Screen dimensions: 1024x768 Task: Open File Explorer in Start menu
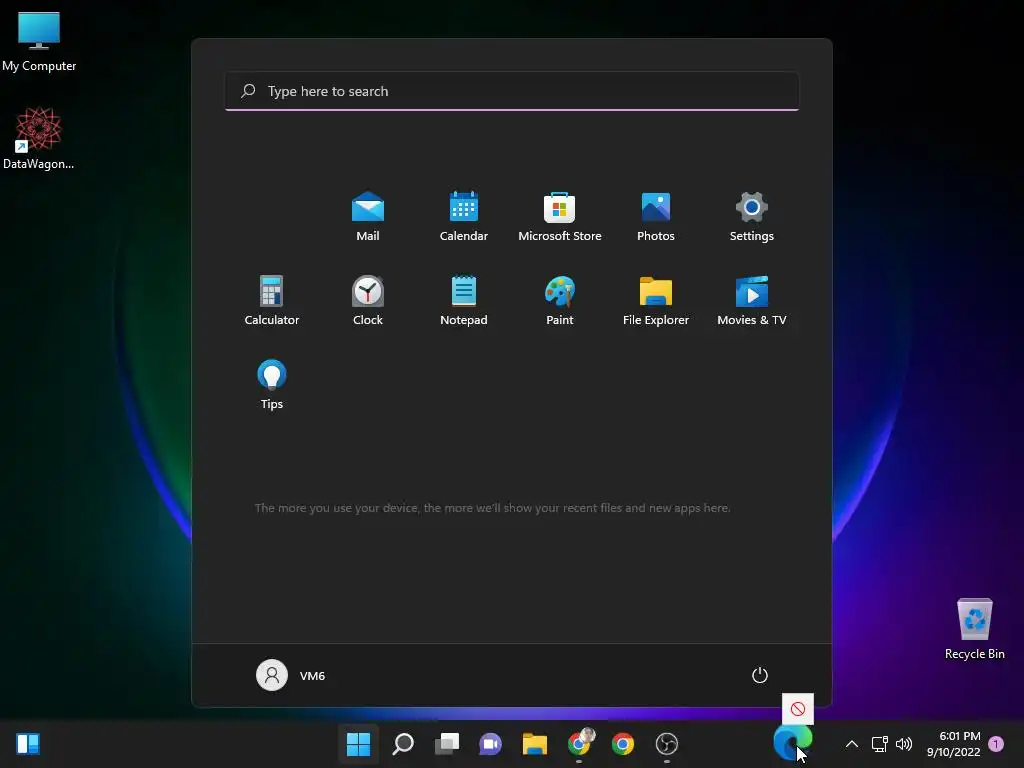(x=656, y=300)
